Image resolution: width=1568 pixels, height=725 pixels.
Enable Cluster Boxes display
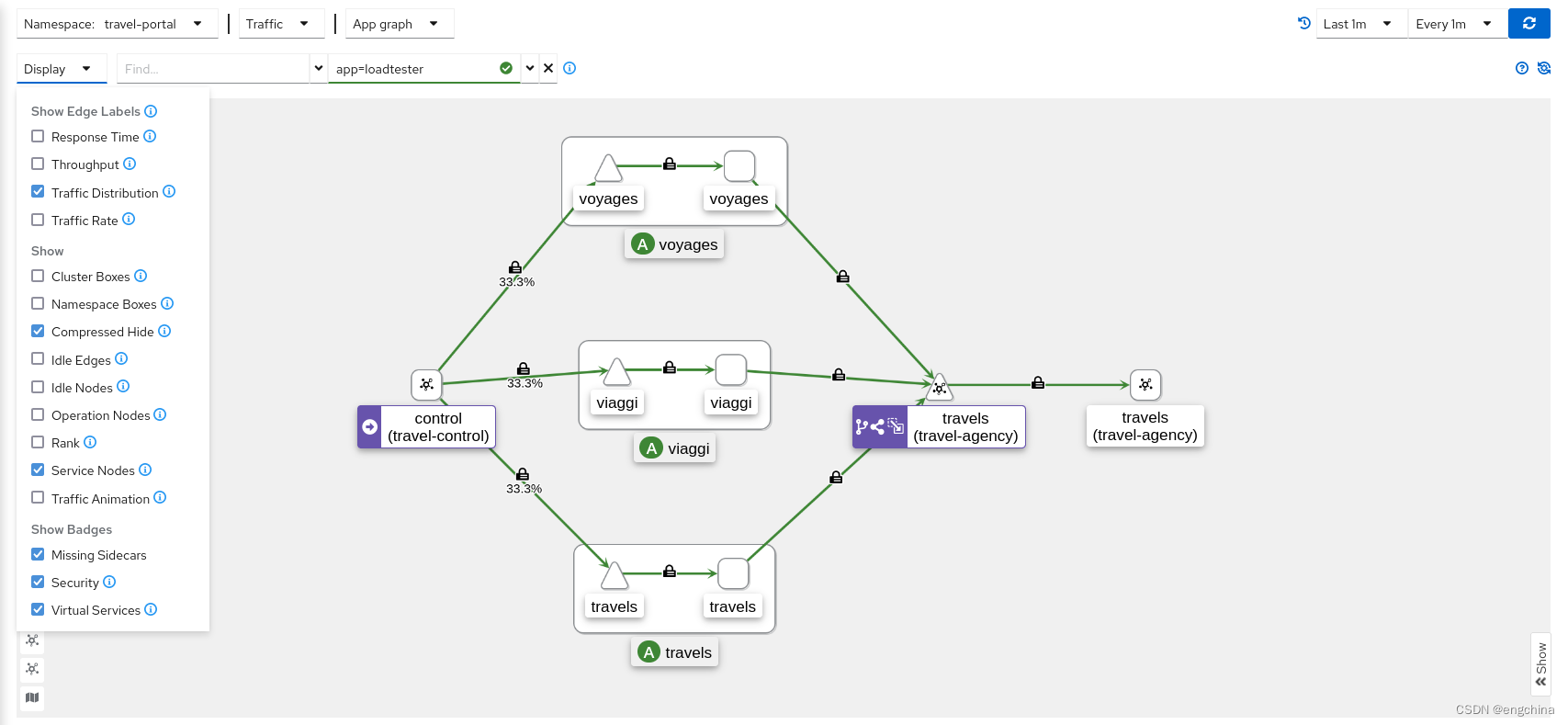(38, 276)
